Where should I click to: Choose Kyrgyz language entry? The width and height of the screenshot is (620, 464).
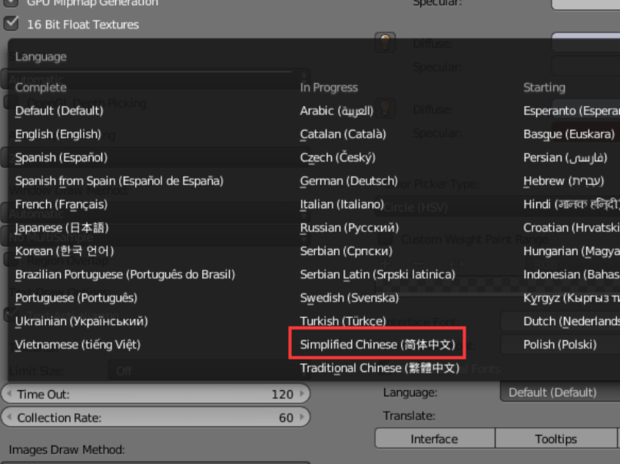point(571,298)
